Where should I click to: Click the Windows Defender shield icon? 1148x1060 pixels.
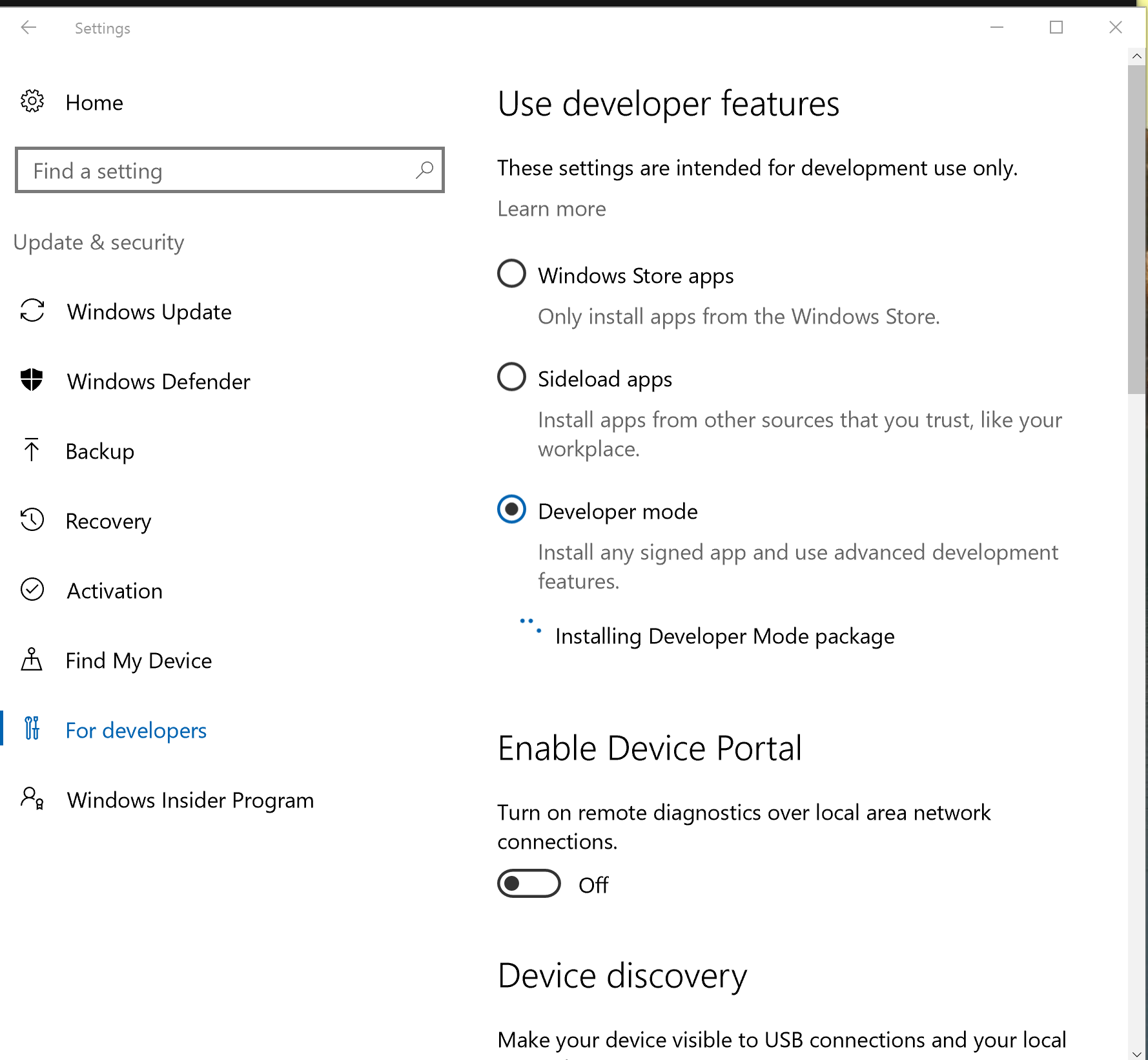32,380
